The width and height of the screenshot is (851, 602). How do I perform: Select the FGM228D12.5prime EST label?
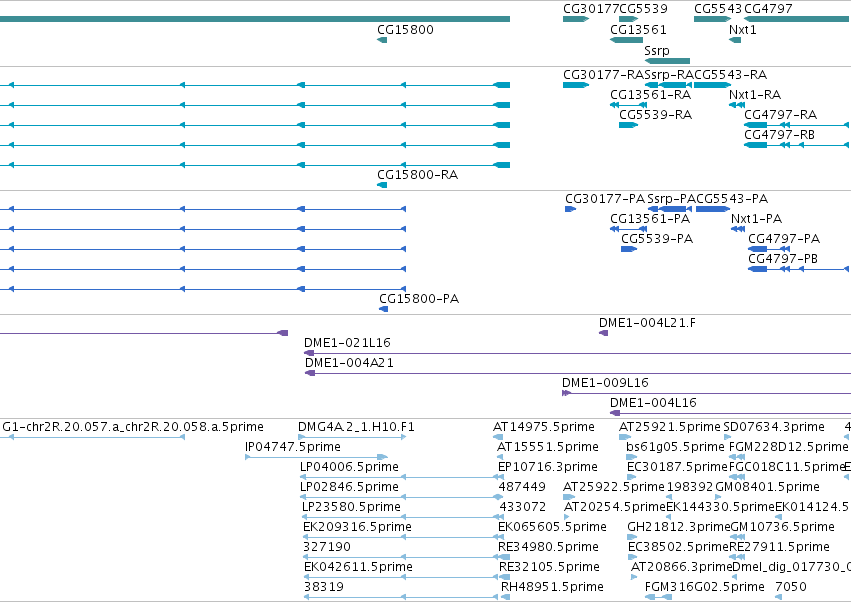tap(788, 447)
